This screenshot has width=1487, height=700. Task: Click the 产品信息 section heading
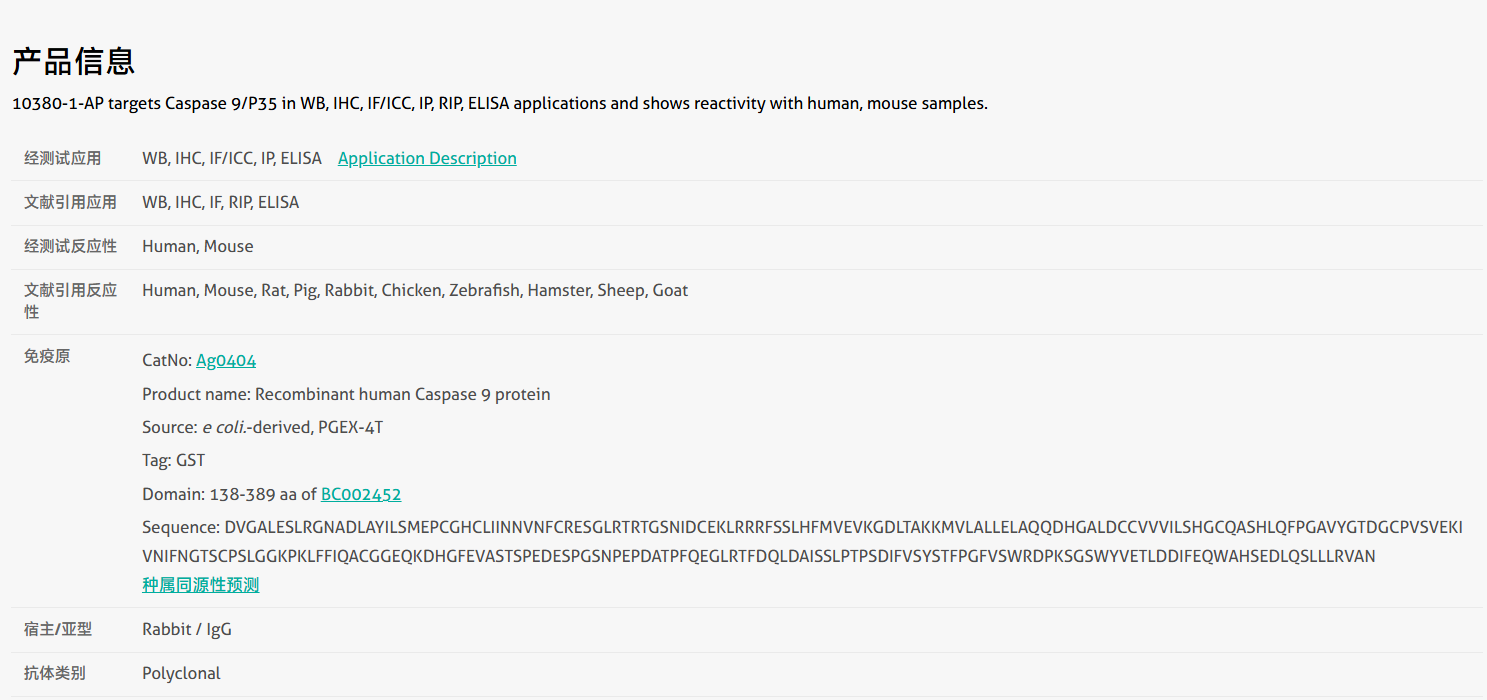coord(74,61)
